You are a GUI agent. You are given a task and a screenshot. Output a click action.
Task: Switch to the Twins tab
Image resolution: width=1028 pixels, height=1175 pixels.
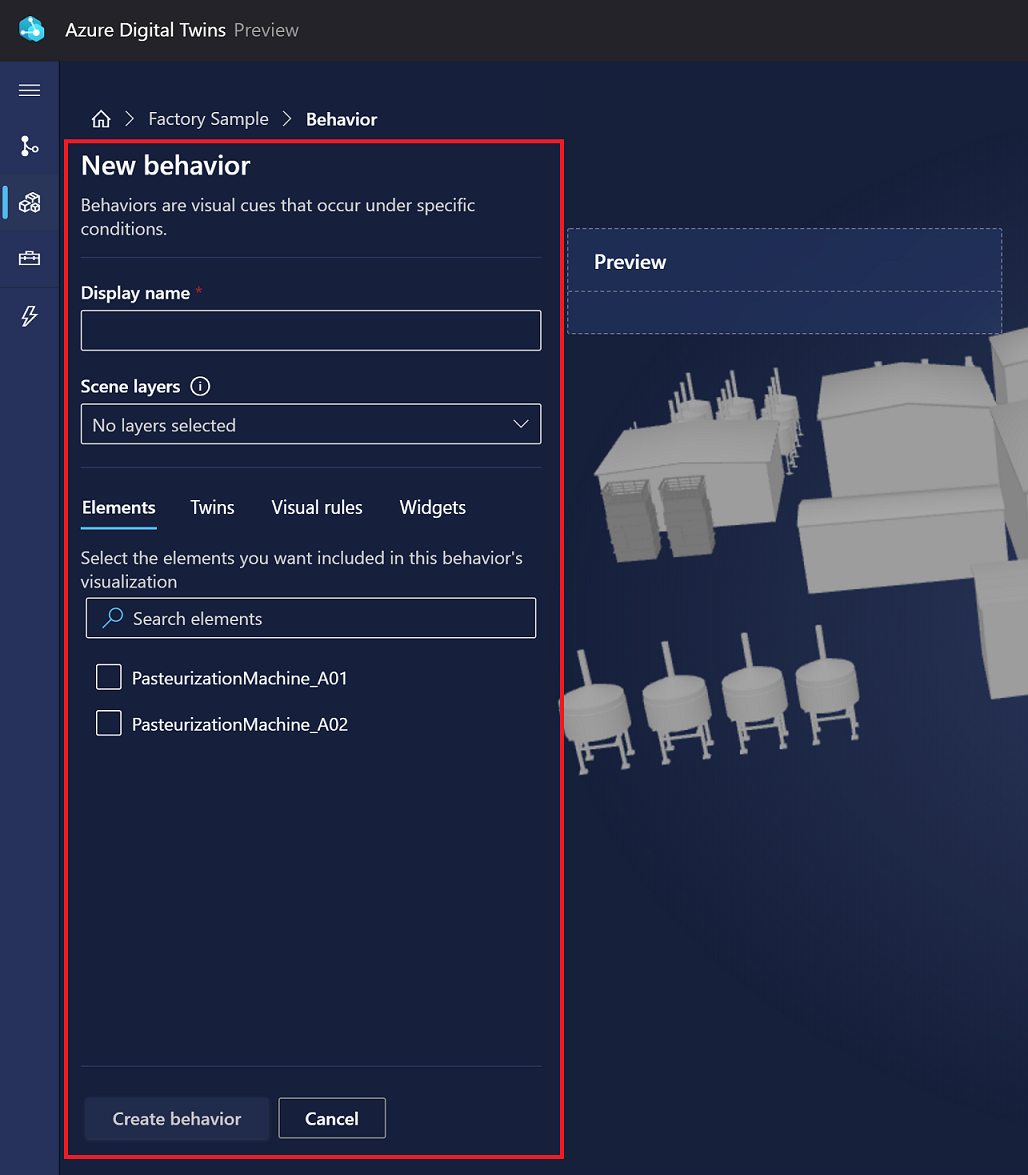pos(212,508)
